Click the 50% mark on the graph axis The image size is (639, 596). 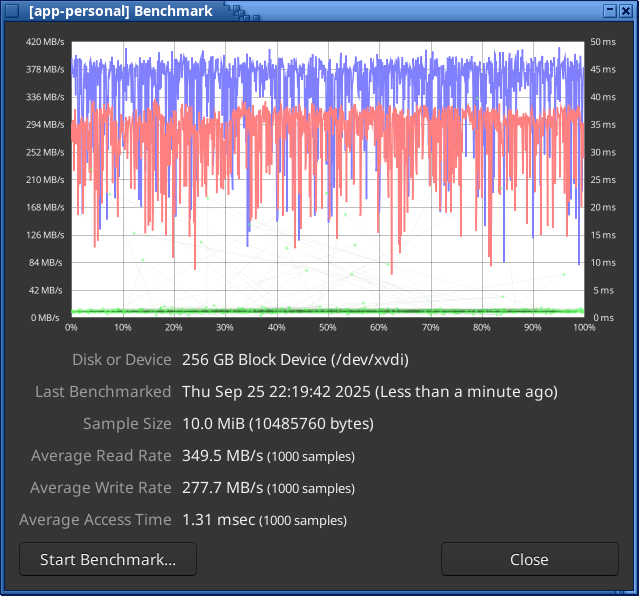(x=327, y=328)
